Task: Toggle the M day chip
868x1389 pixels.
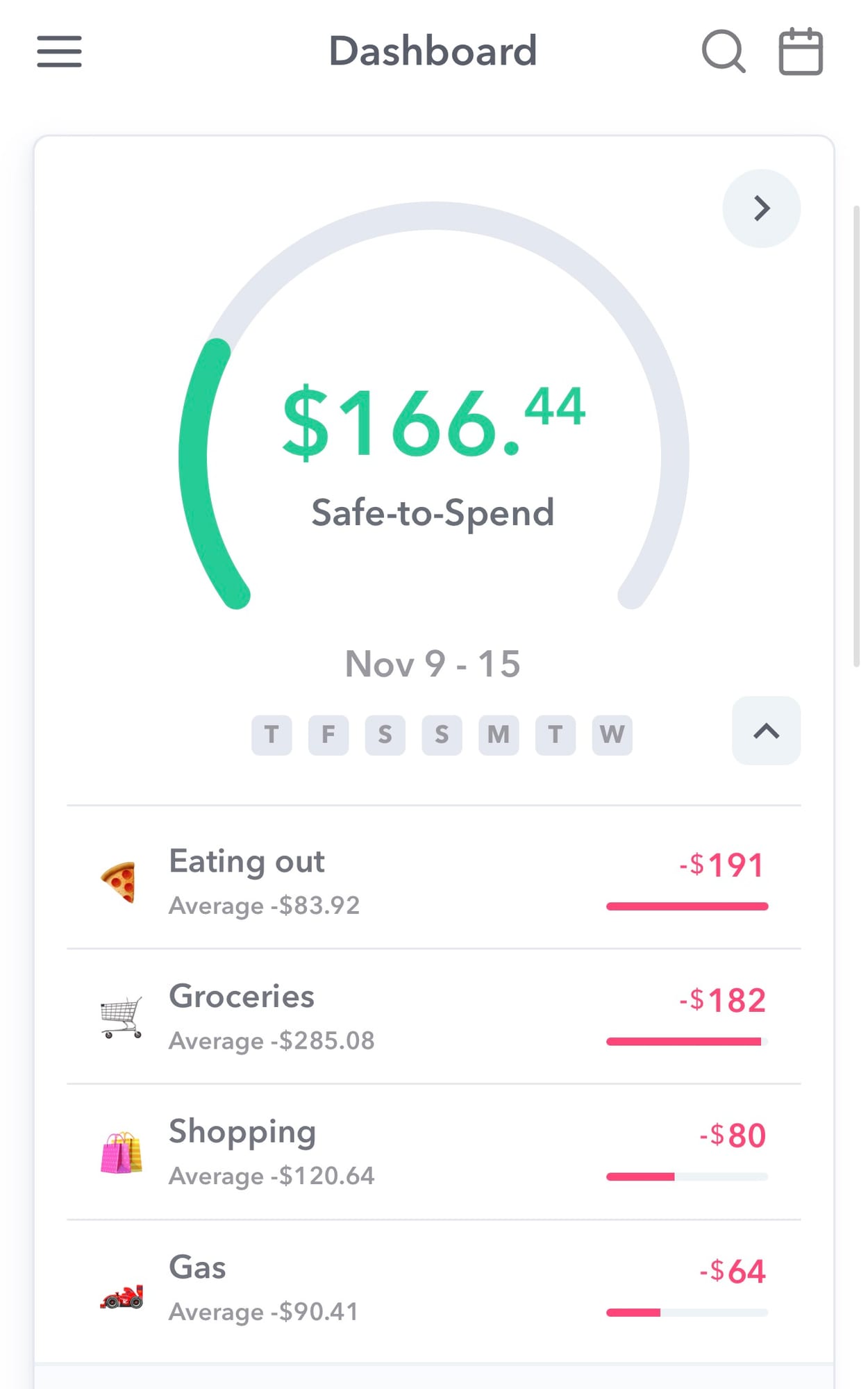Action: (x=499, y=735)
